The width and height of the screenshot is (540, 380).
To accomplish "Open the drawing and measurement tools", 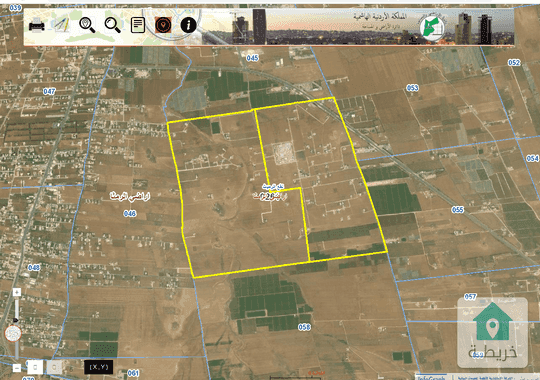I will [x=61, y=25].
